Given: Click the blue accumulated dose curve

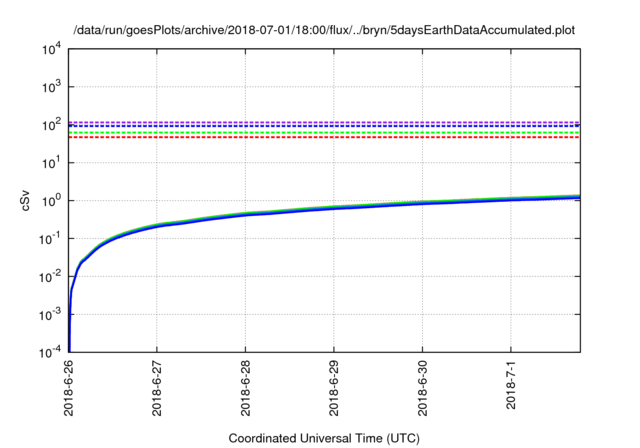Looking at the screenshot, I should coord(324,209).
